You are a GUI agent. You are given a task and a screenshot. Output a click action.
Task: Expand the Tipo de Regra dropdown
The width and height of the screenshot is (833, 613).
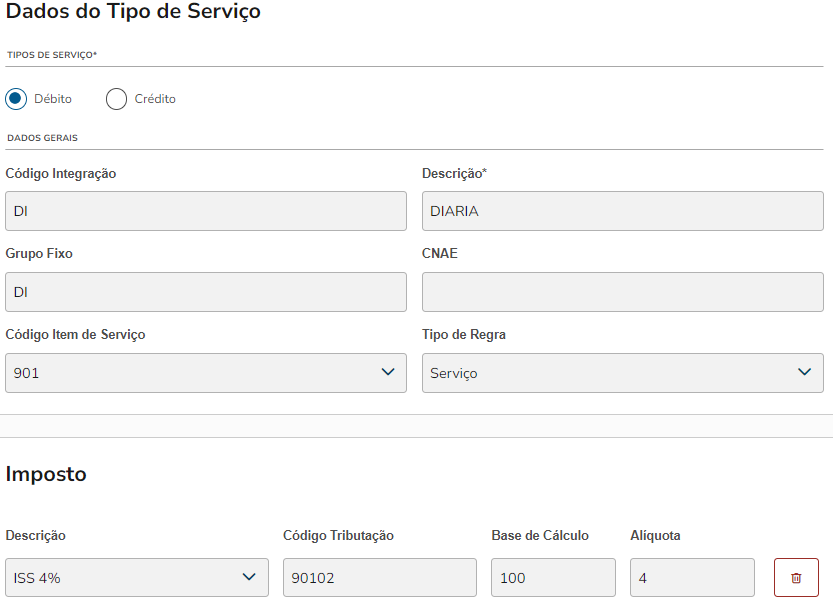(622, 373)
